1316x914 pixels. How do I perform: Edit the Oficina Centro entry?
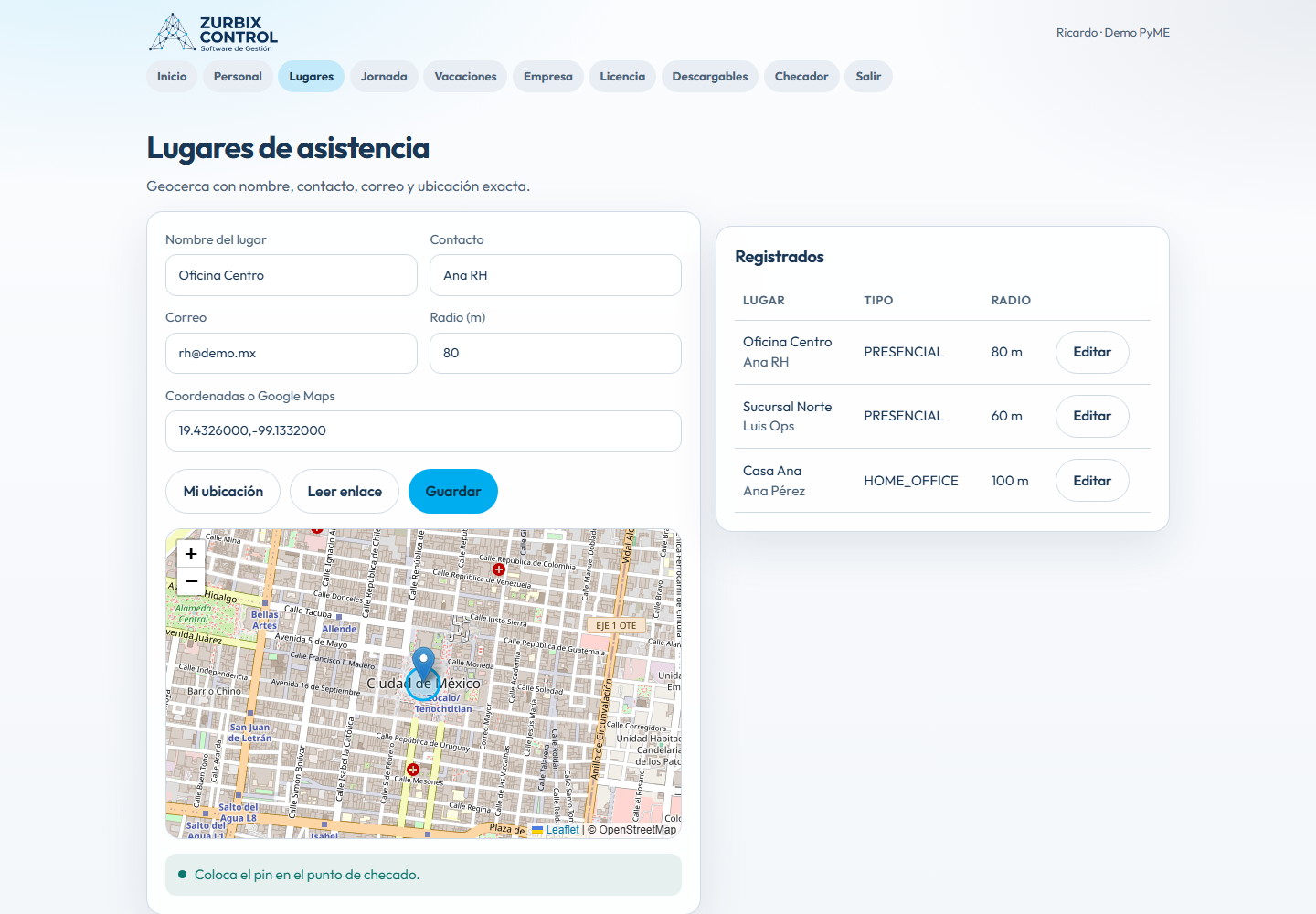[x=1092, y=352]
